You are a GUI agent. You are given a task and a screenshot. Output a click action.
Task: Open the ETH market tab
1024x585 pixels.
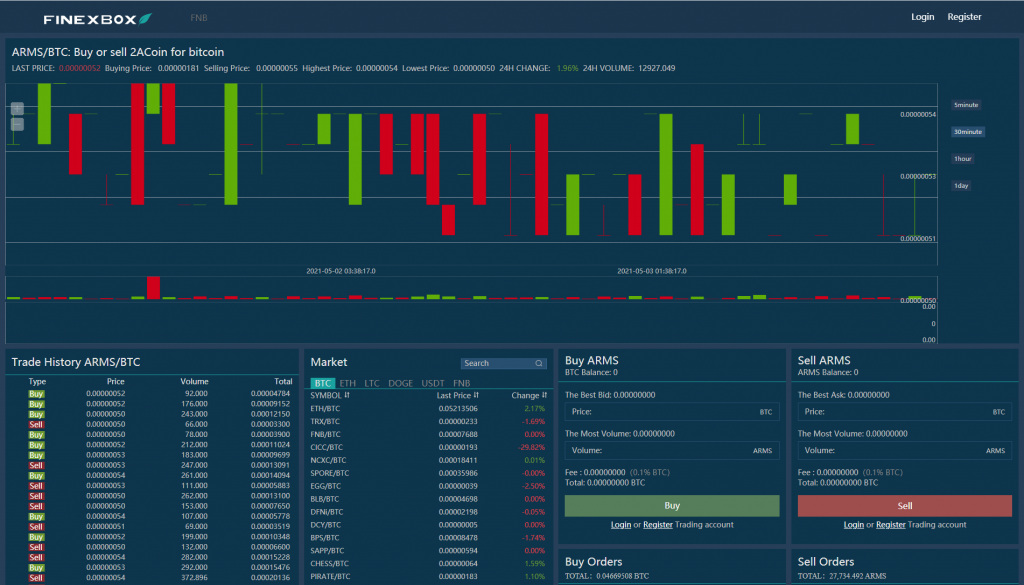(347, 383)
